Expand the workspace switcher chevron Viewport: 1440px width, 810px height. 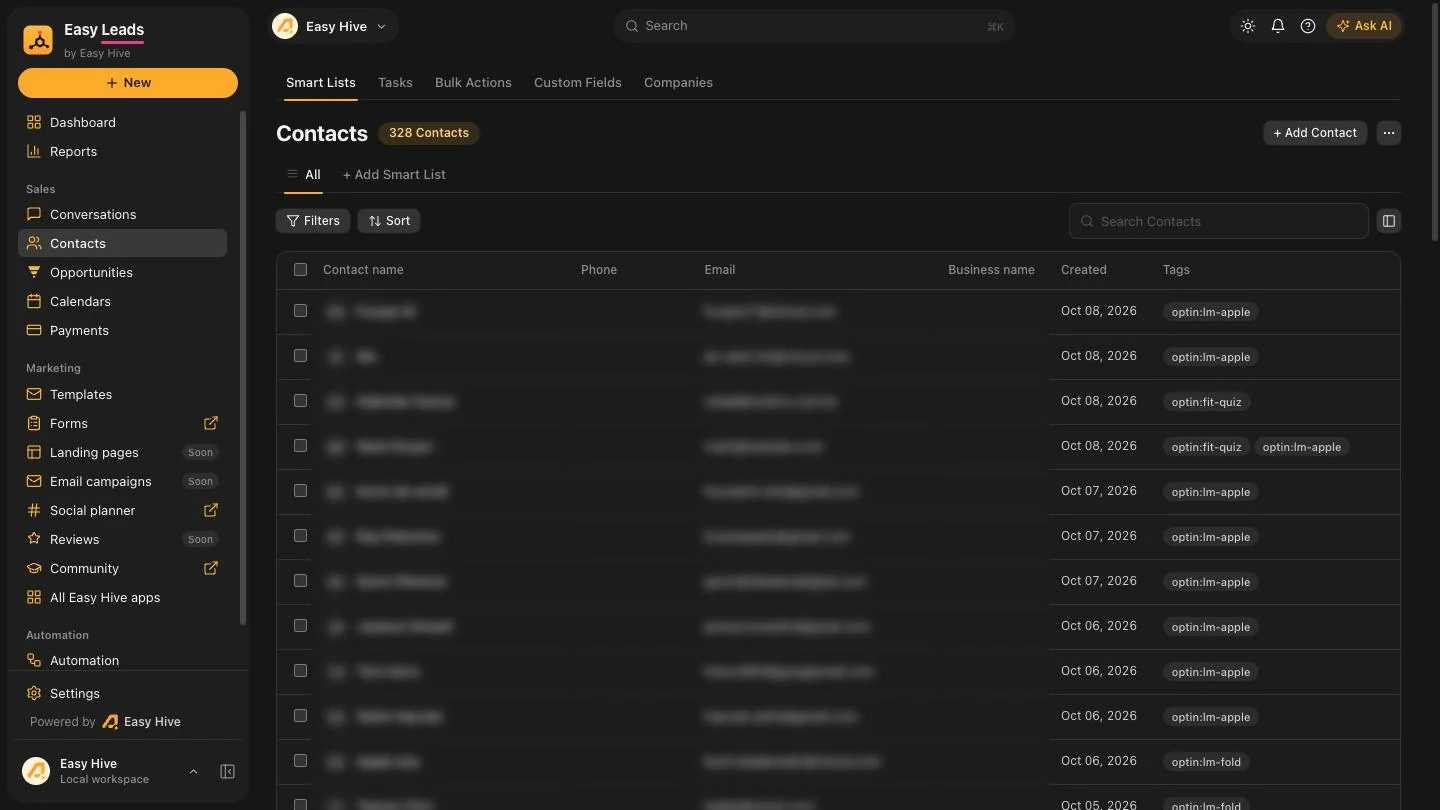[193, 772]
